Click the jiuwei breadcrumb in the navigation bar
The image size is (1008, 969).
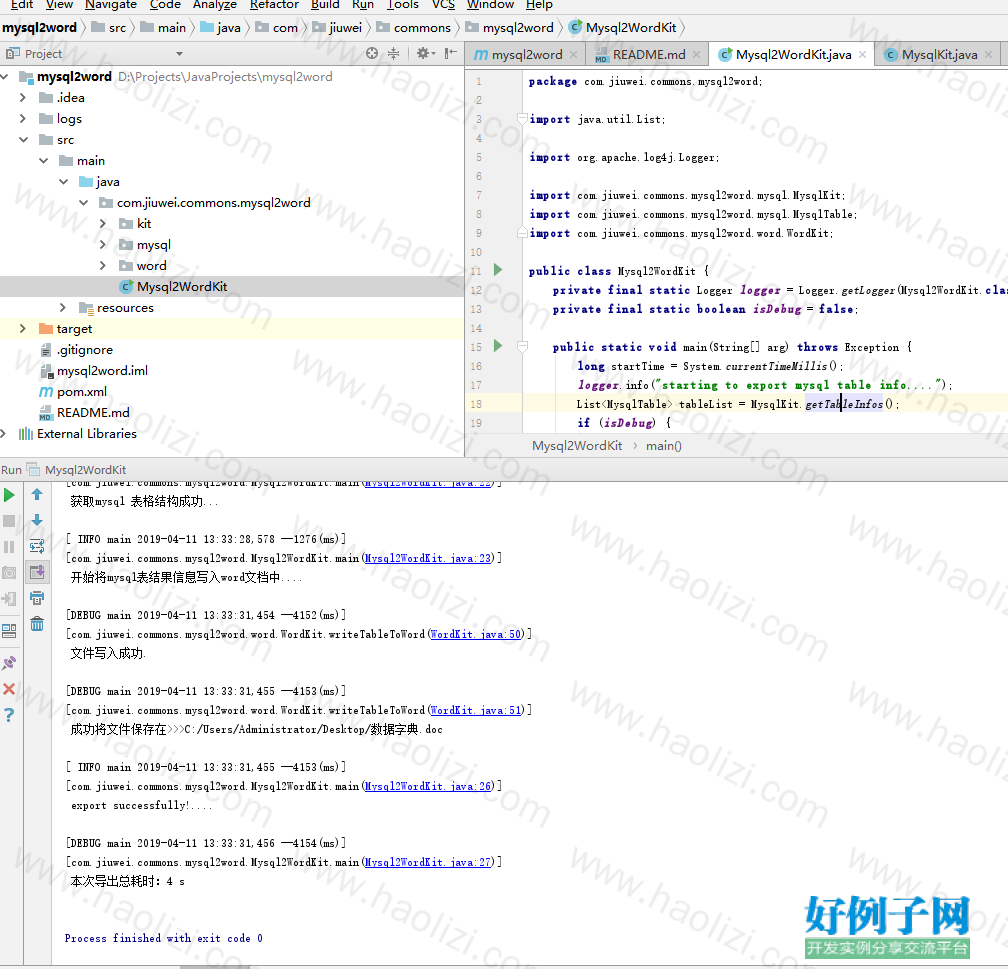pos(338,28)
